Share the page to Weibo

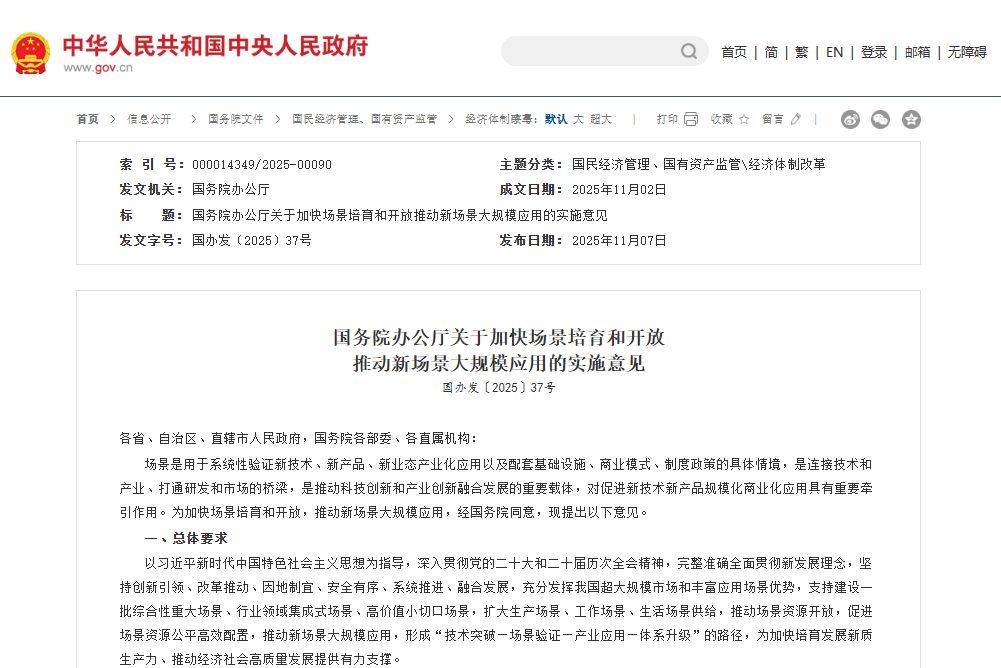[x=850, y=120]
